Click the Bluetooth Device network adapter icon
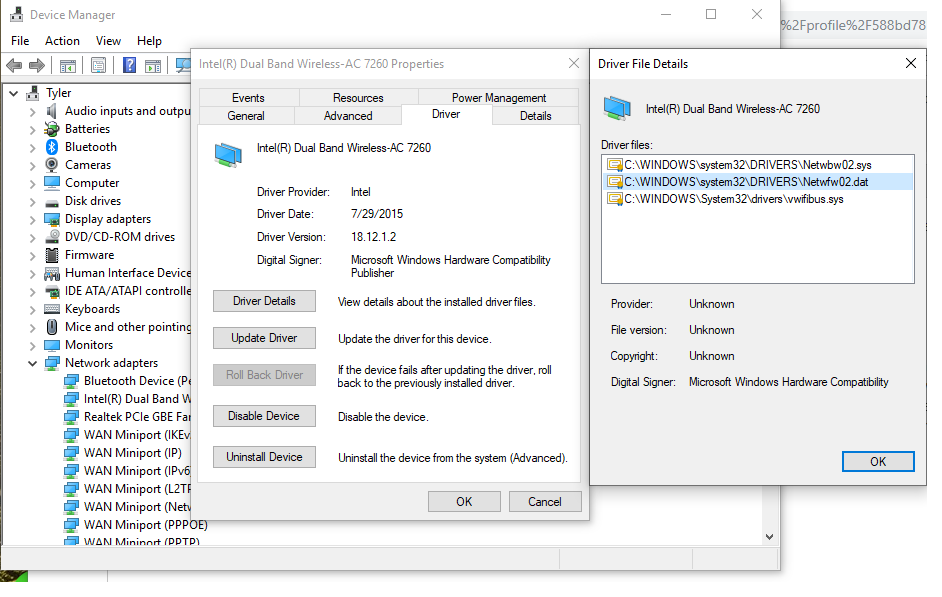Screen dimensions: 942x597 coord(71,381)
